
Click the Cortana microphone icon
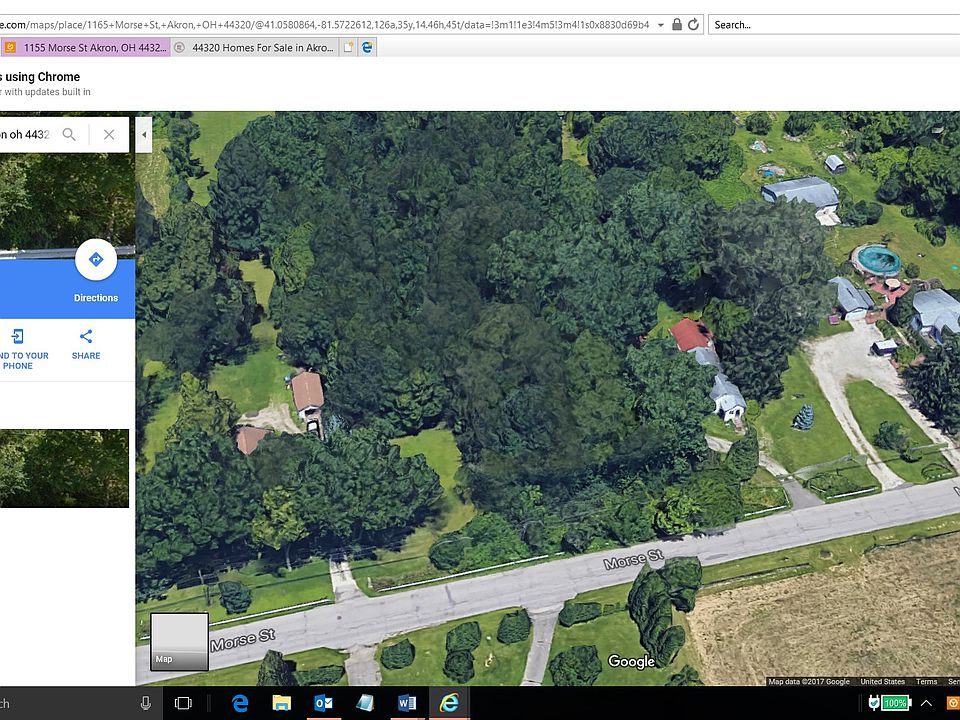click(x=146, y=703)
